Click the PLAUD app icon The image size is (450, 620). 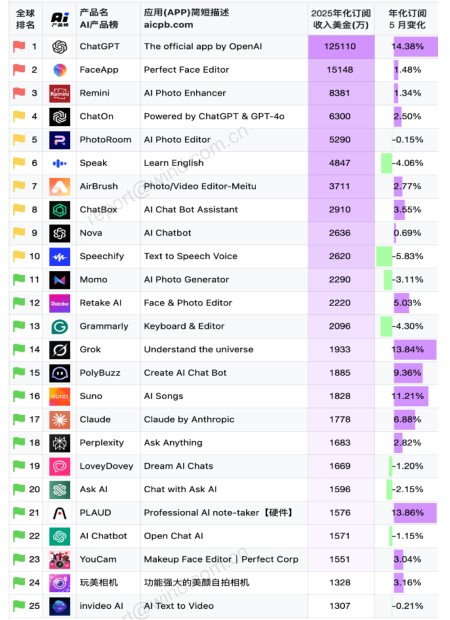pos(60,513)
